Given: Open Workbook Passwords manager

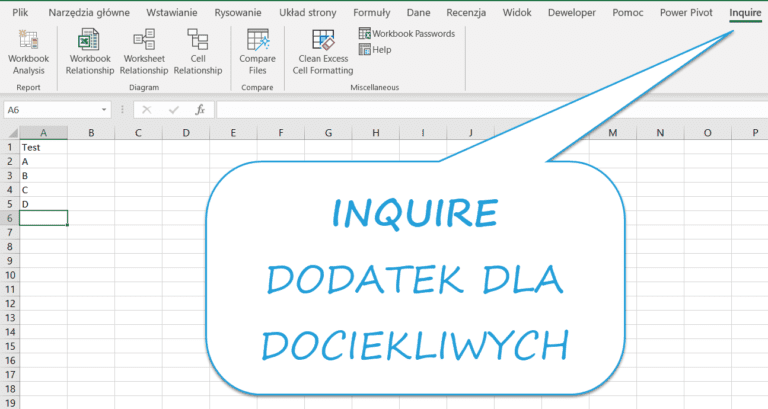Looking at the screenshot, I should (406, 33).
